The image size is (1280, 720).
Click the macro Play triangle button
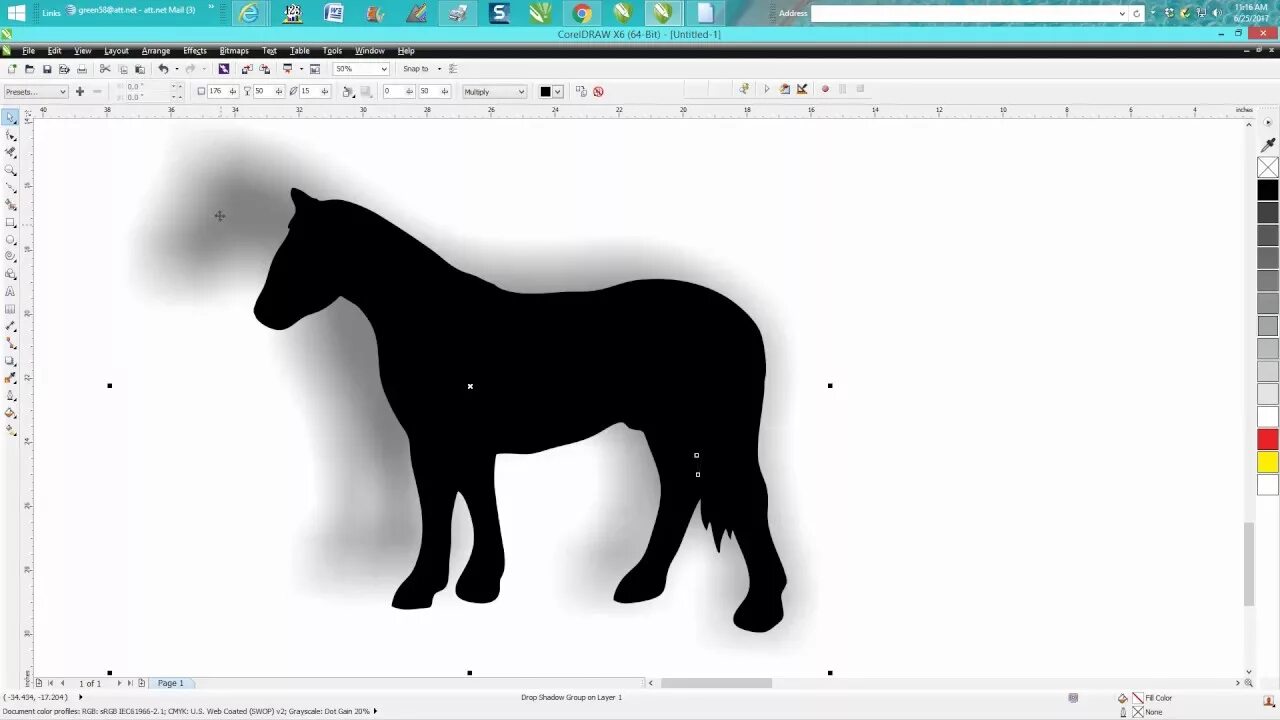[767, 89]
